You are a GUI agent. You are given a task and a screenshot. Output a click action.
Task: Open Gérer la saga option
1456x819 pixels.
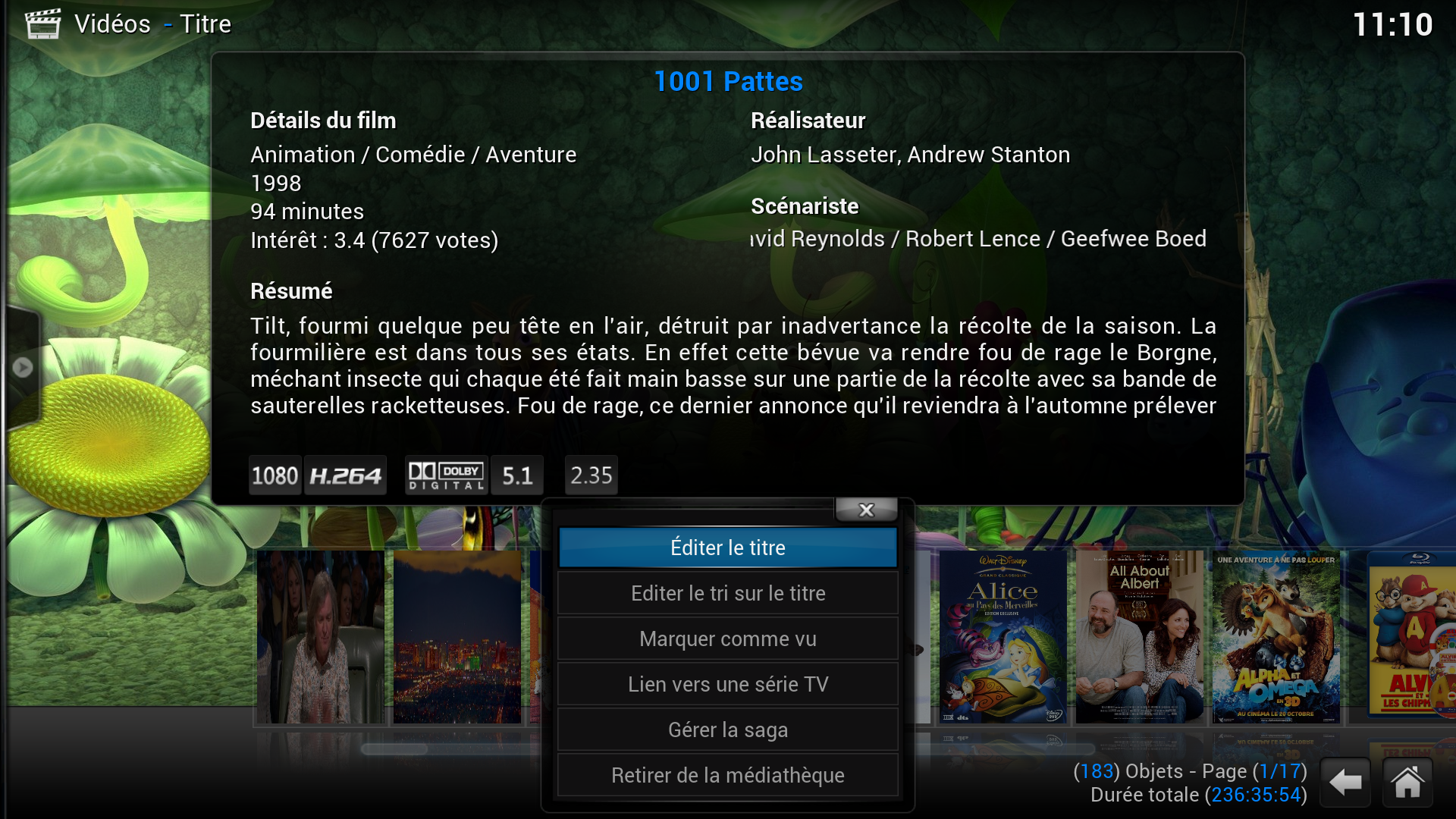(728, 730)
